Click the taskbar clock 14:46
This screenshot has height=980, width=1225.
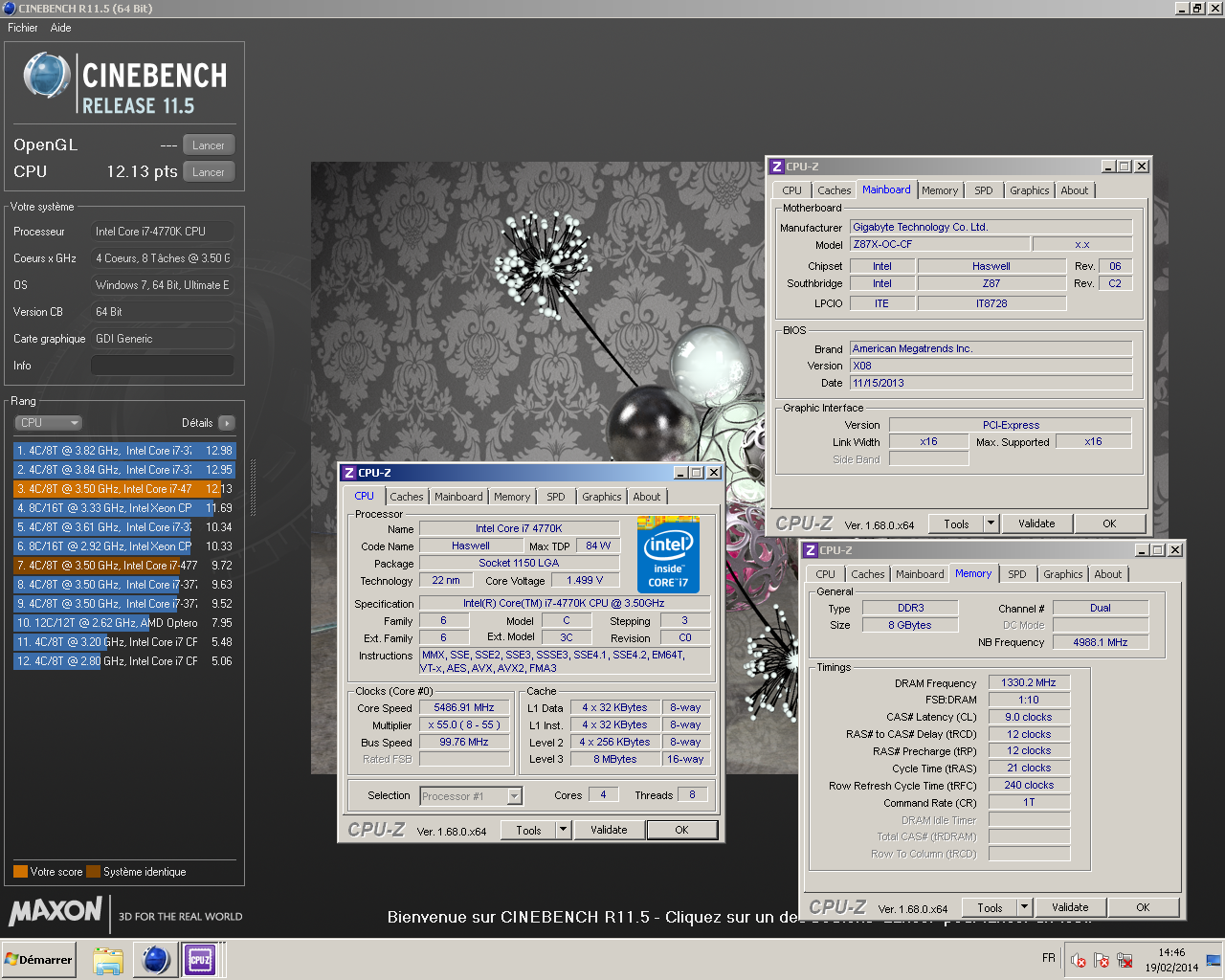pos(1171,953)
